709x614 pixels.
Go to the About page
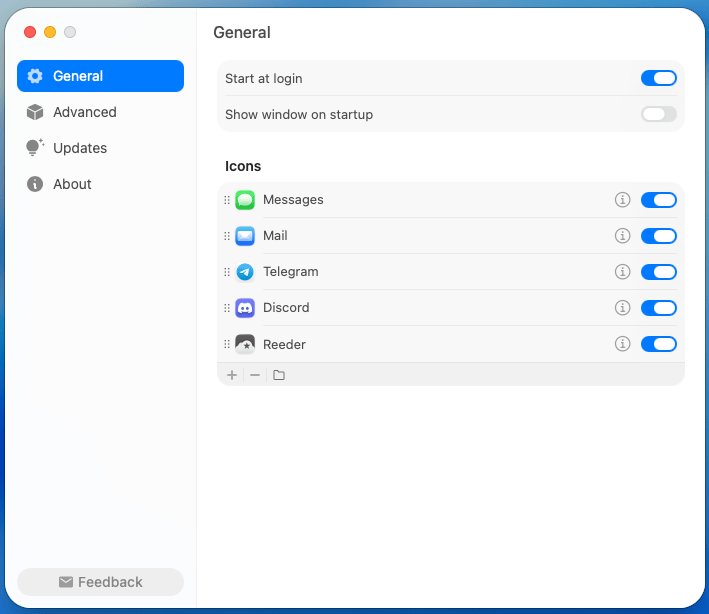[72, 184]
